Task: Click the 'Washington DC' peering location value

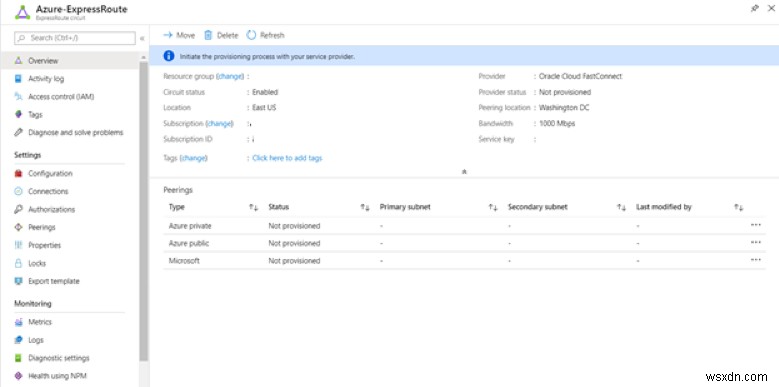Action: click(564, 107)
